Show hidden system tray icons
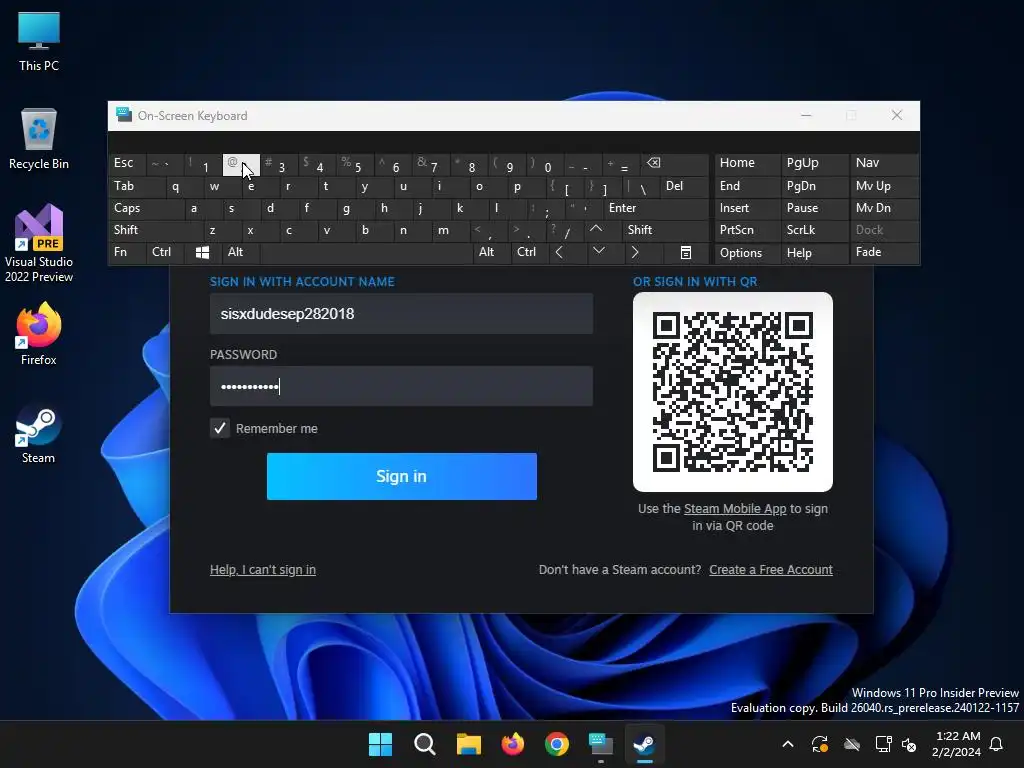This screenshot has height=768, width=1024. (788, 744)
